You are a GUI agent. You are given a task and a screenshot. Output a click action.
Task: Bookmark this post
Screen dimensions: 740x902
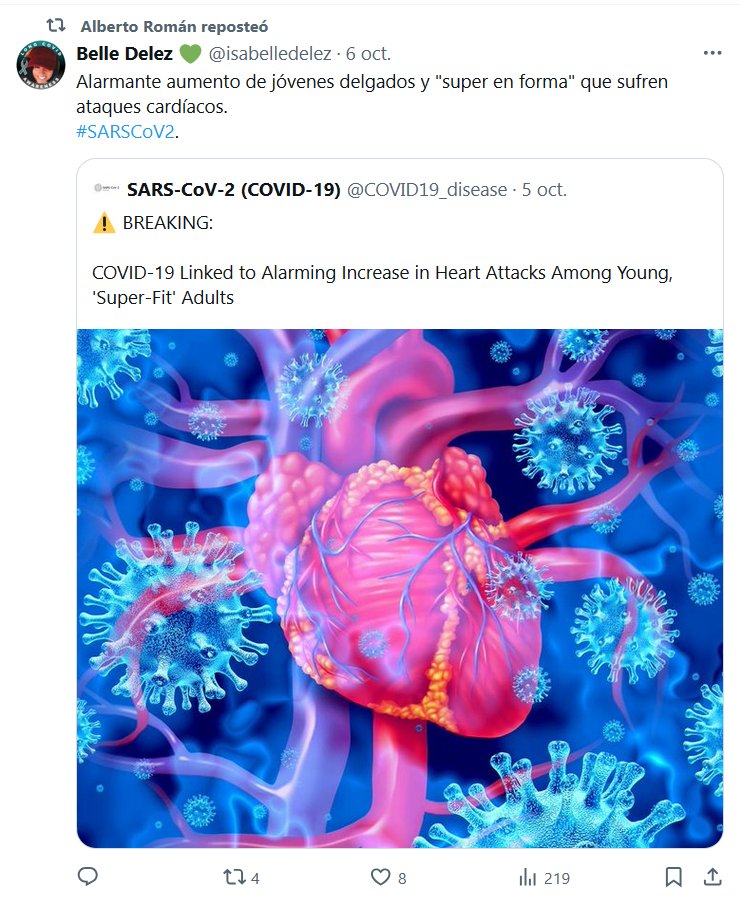[x=674, y=877]
